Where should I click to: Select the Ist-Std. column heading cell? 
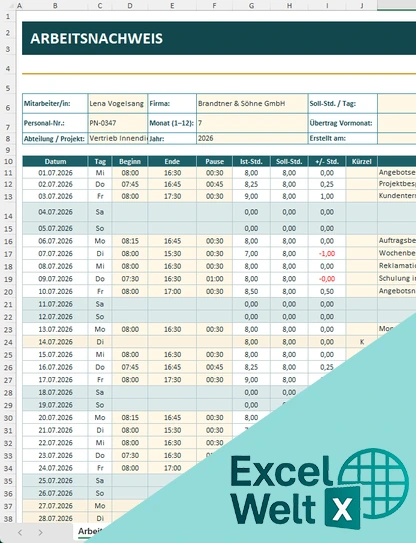click(x=251, y=161)
